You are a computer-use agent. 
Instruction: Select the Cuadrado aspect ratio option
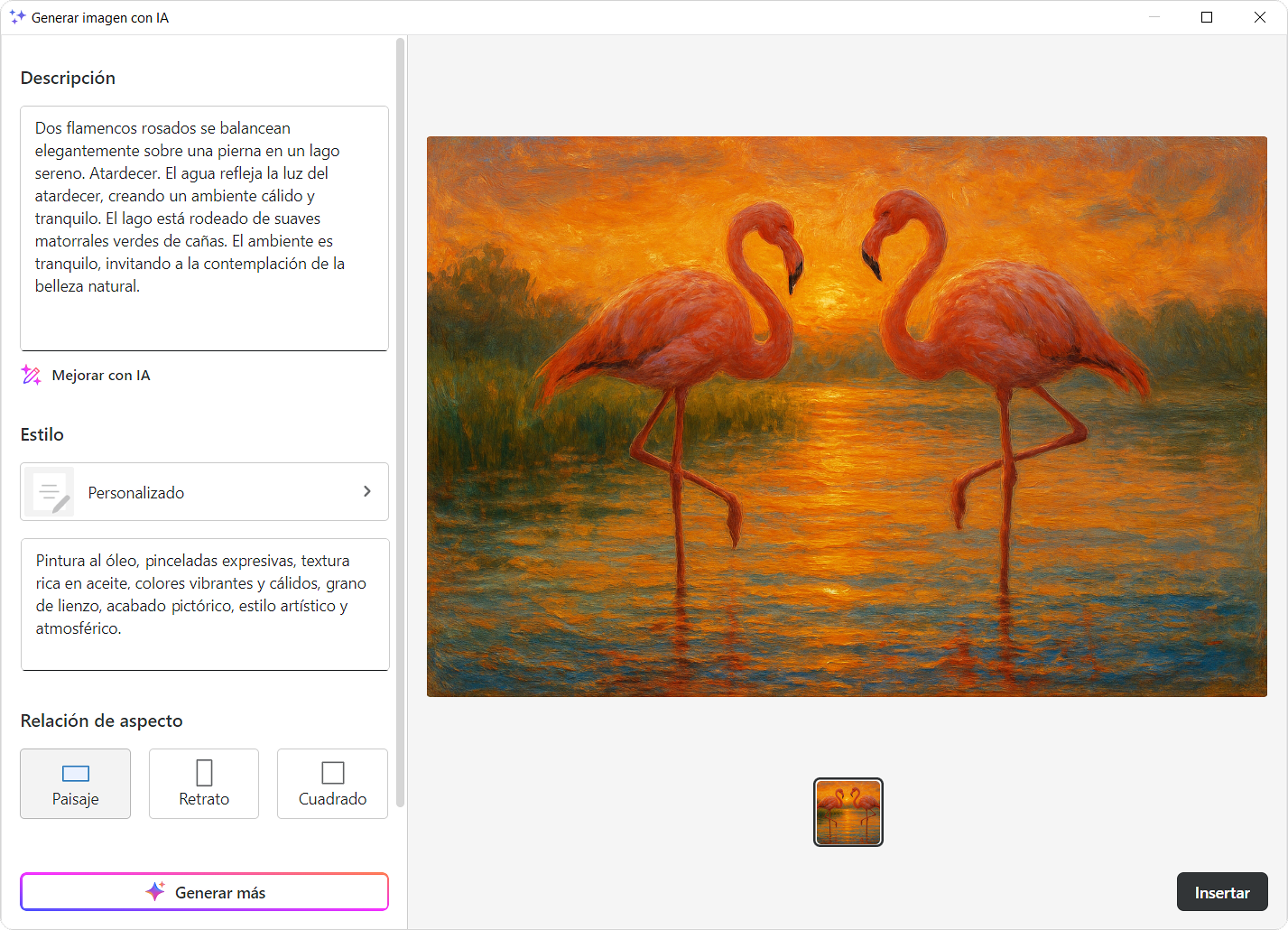(333, 784)
